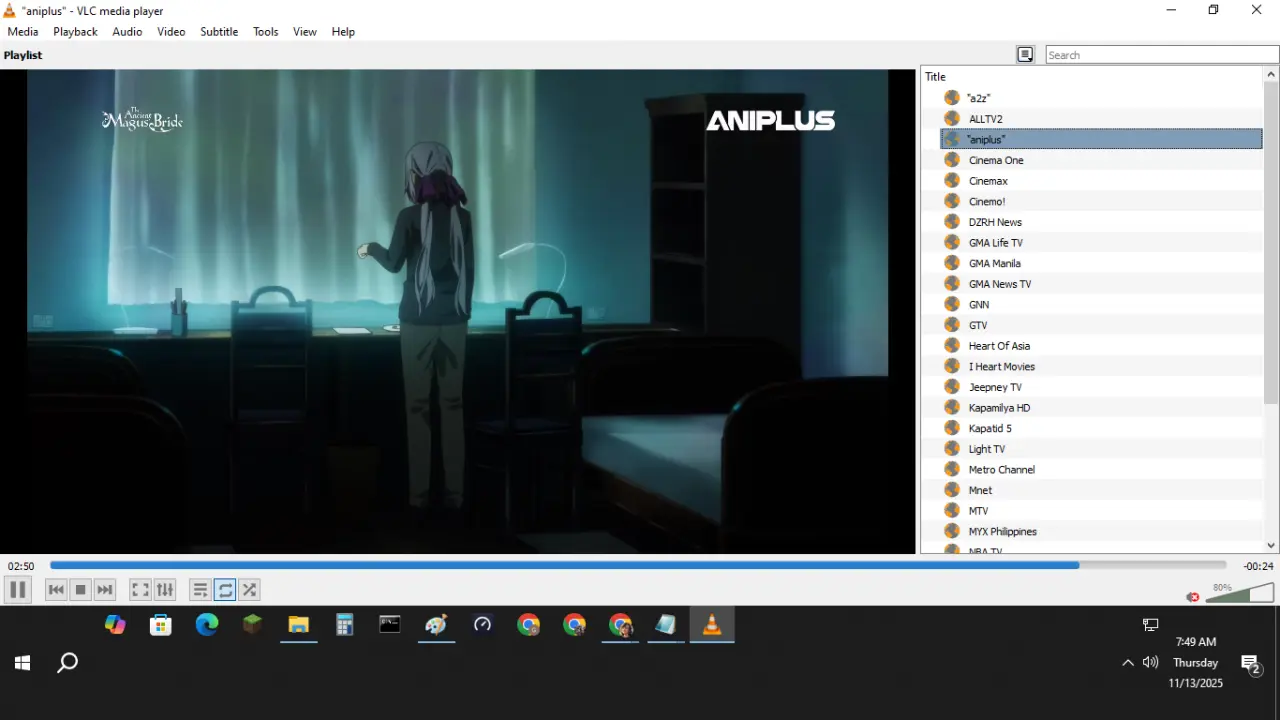Select Kapatid 5 channel
Image resolution: width=1280 pixels, height=720 pixels.
point(1101,428)
